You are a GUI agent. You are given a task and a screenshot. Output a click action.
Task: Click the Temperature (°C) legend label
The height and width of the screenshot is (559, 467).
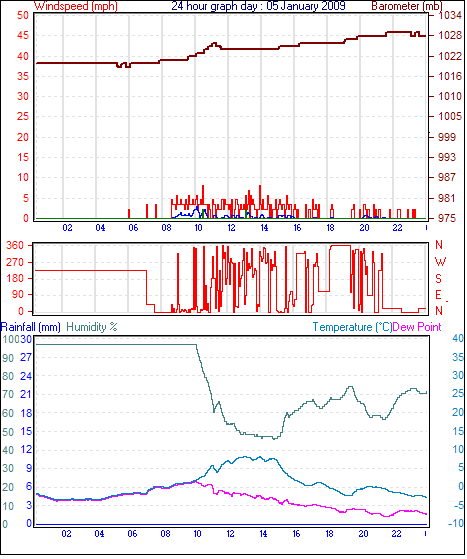click(352, 327)
